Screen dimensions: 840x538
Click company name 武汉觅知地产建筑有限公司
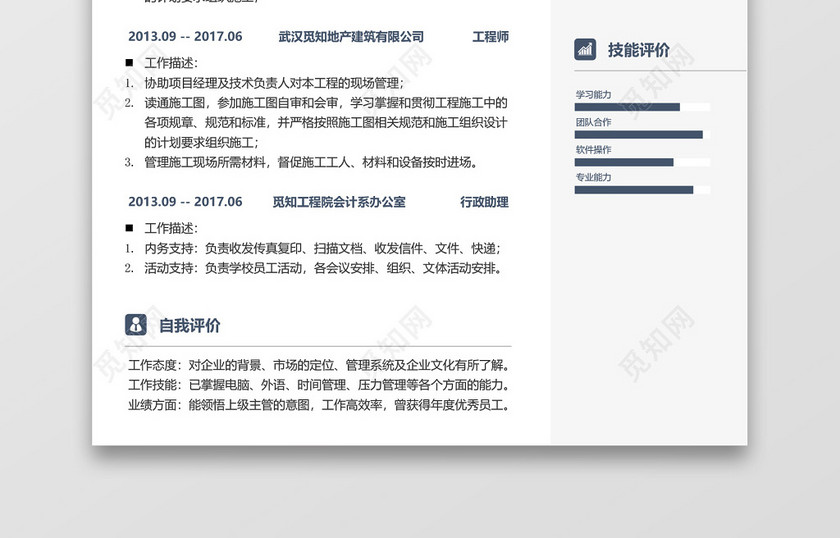pyautogui.click(x=351, y=37)
